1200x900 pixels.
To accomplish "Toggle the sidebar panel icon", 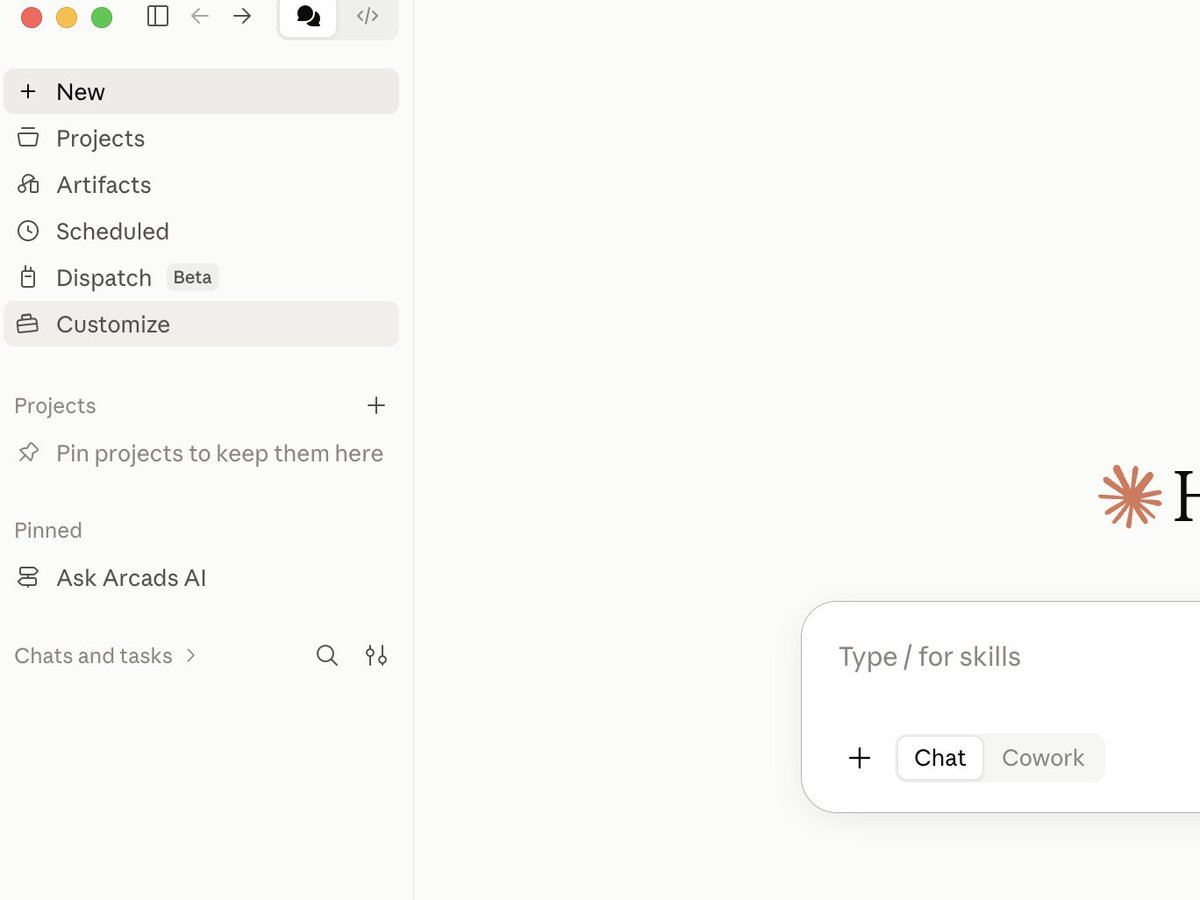I will (158, 16).
